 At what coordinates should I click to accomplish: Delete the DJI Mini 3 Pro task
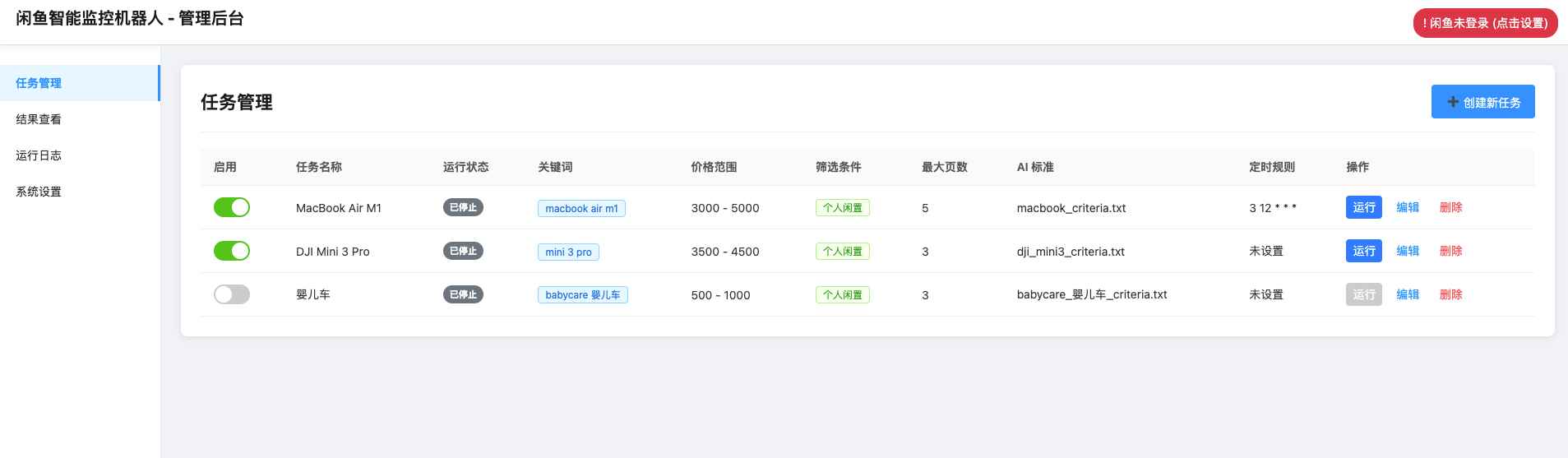pyautogui.click(x=1450, y=251)
